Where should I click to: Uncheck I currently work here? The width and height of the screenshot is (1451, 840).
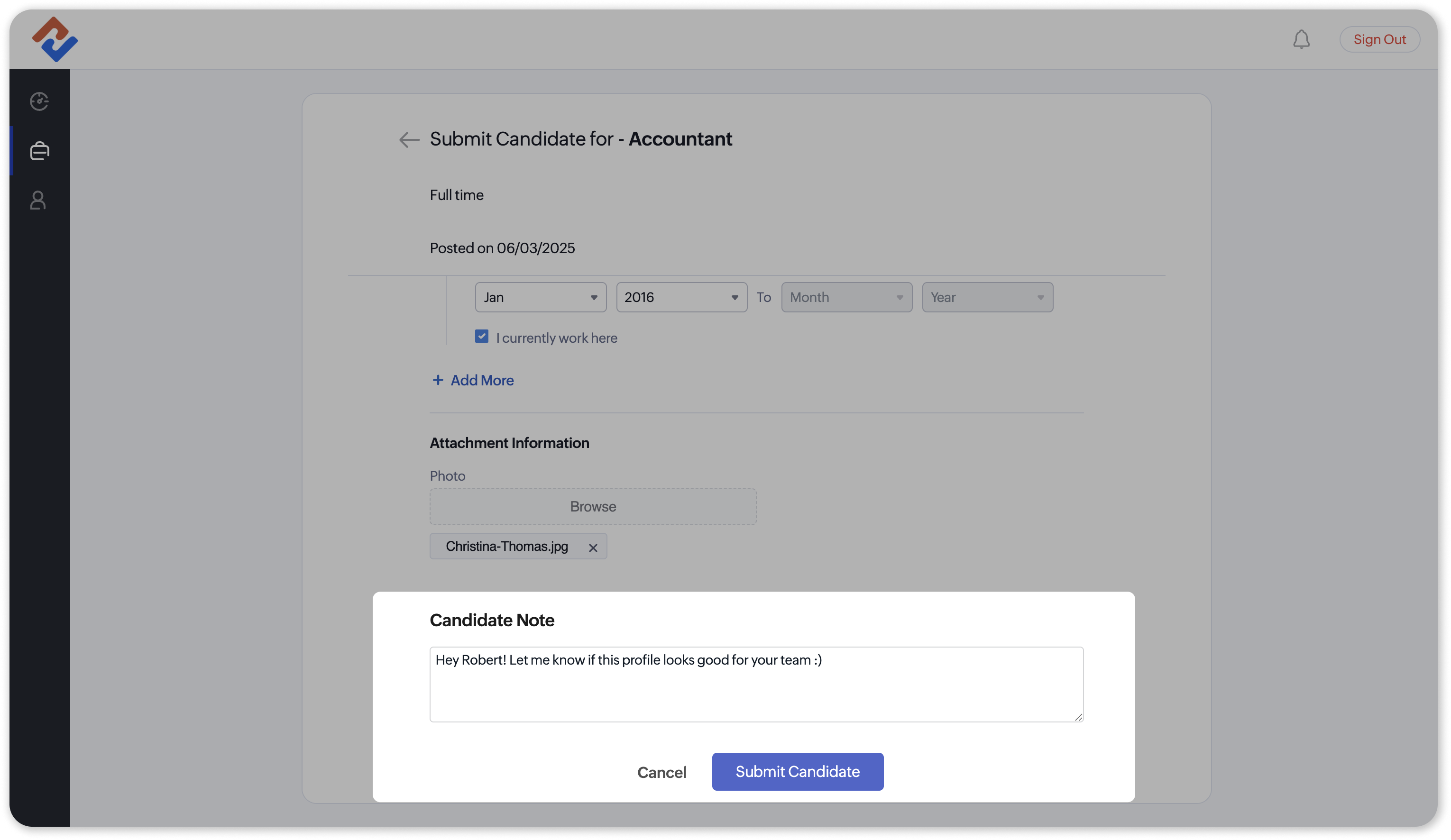click(481, 336)
